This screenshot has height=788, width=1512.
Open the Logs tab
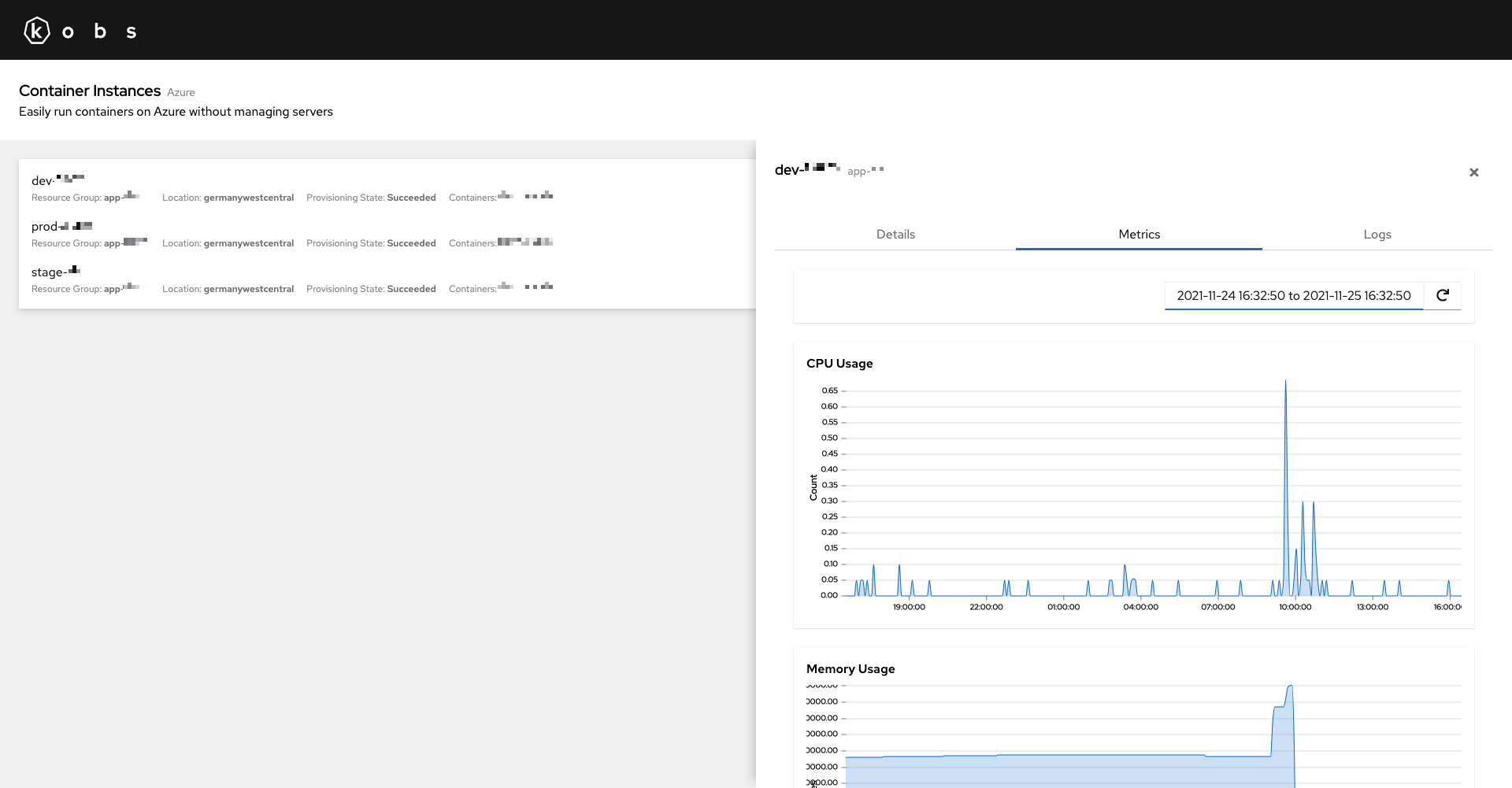click(x=1377, y=234)
